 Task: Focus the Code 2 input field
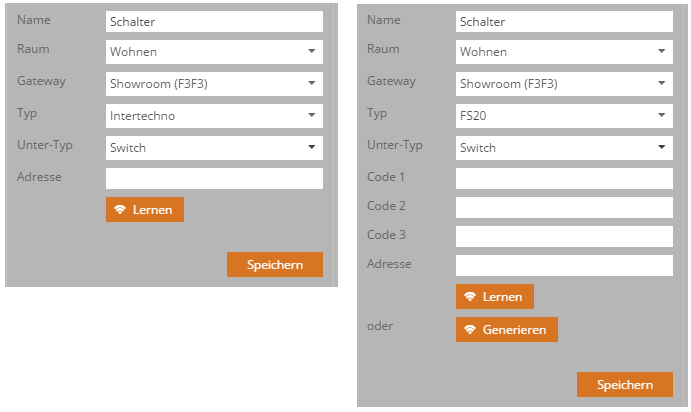tap(564, 208)
